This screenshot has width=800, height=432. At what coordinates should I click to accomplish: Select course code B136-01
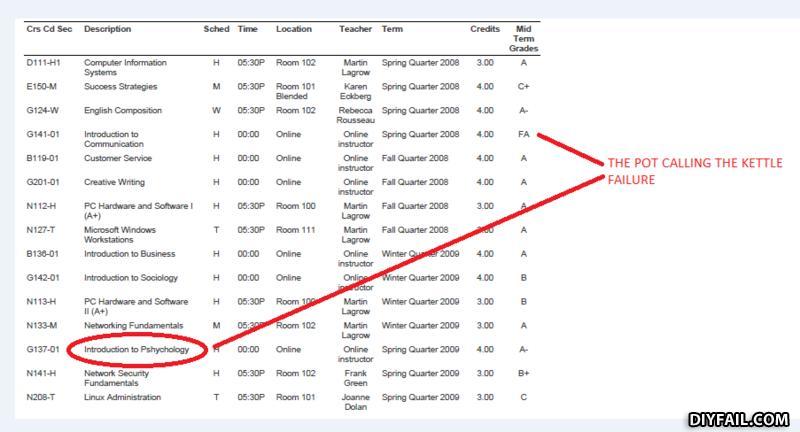tap(43, 255)
